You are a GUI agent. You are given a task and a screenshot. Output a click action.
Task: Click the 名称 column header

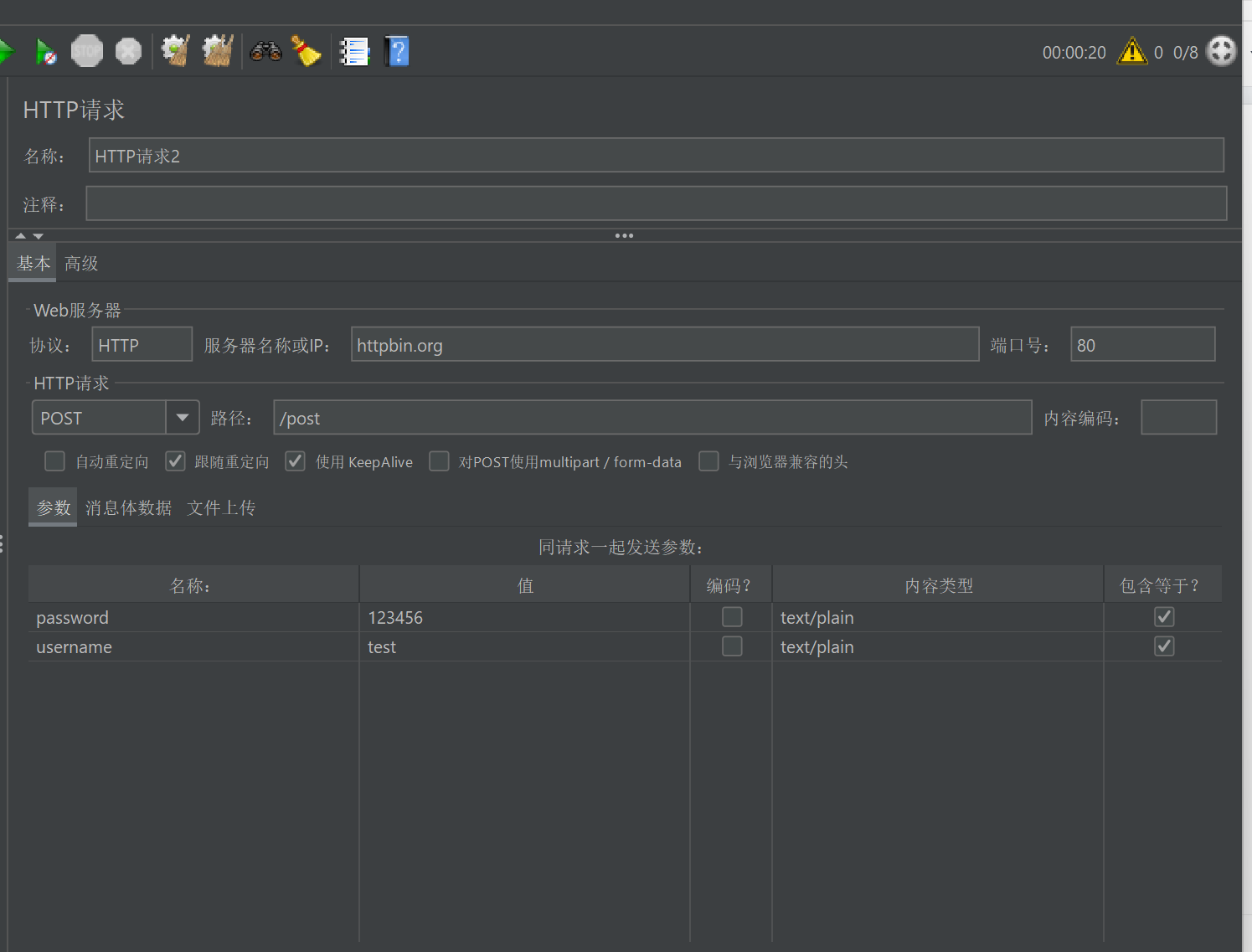pos(193,585)
